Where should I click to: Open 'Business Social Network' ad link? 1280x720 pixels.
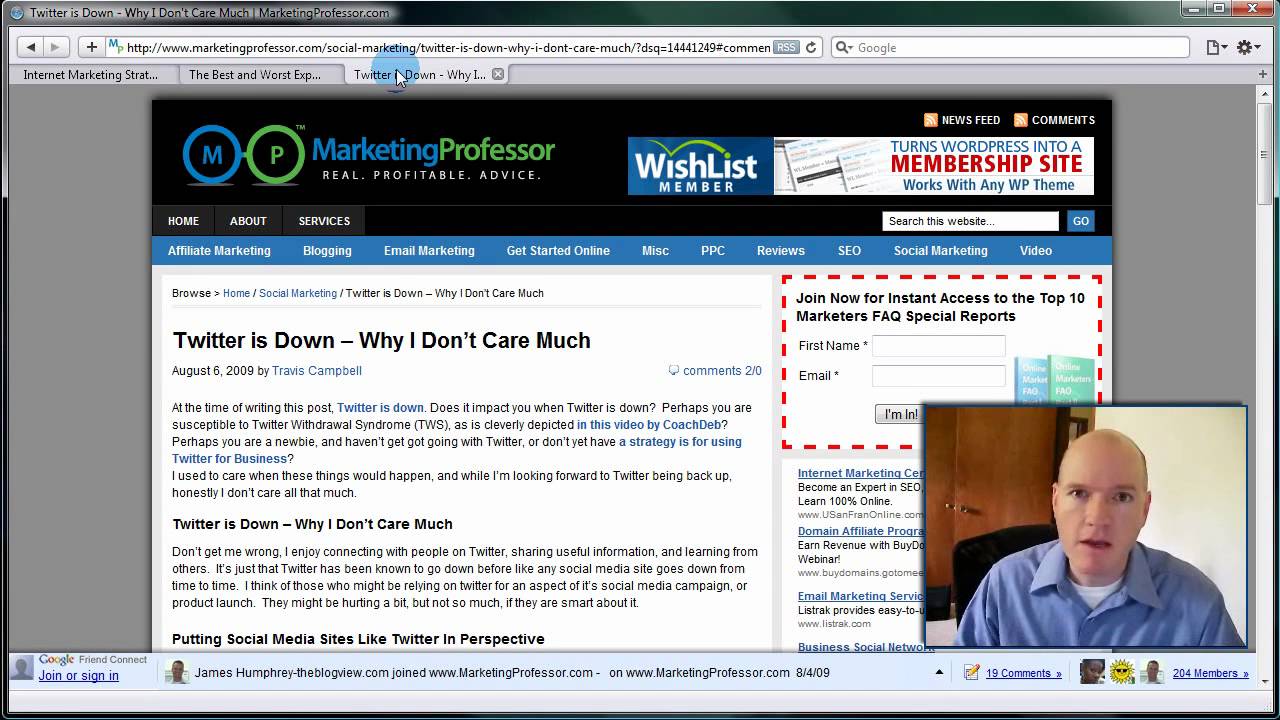point(866,647)
